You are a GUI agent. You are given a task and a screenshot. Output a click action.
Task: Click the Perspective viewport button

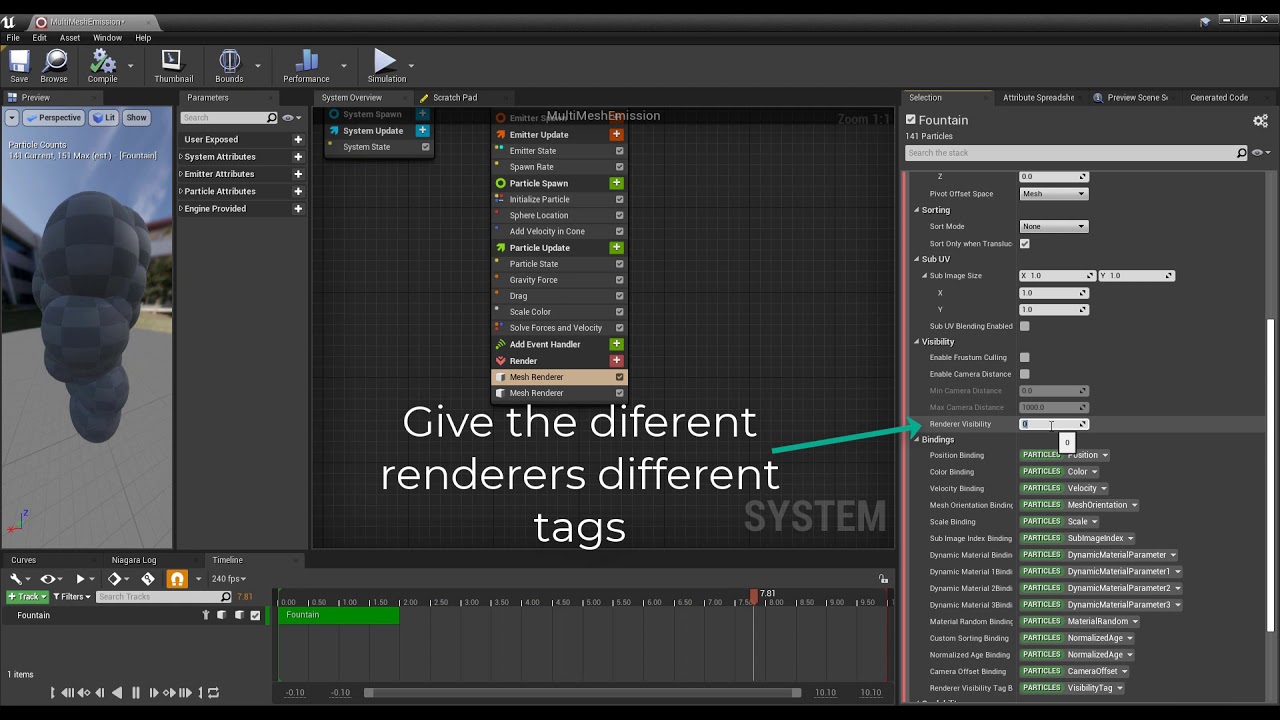click(54, 117)
